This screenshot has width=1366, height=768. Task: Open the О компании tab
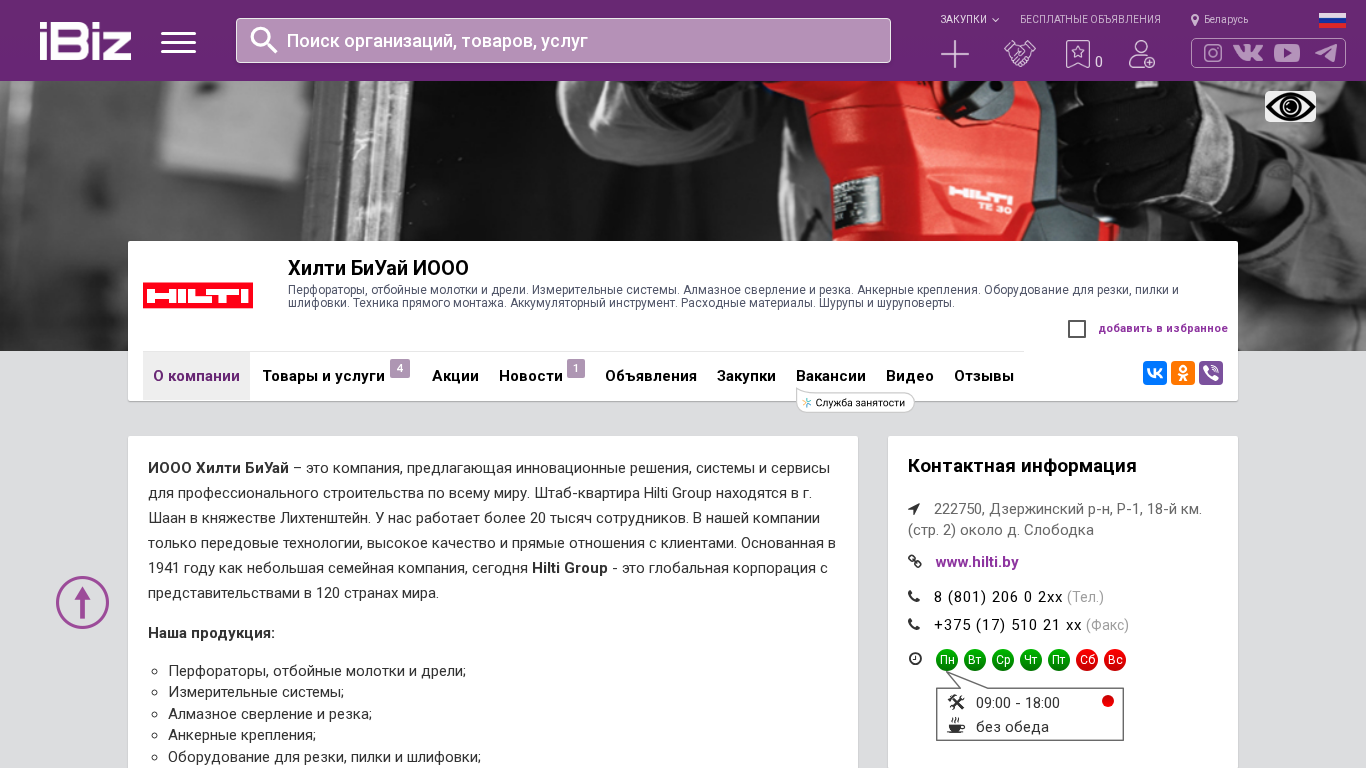tap(196, 376)
